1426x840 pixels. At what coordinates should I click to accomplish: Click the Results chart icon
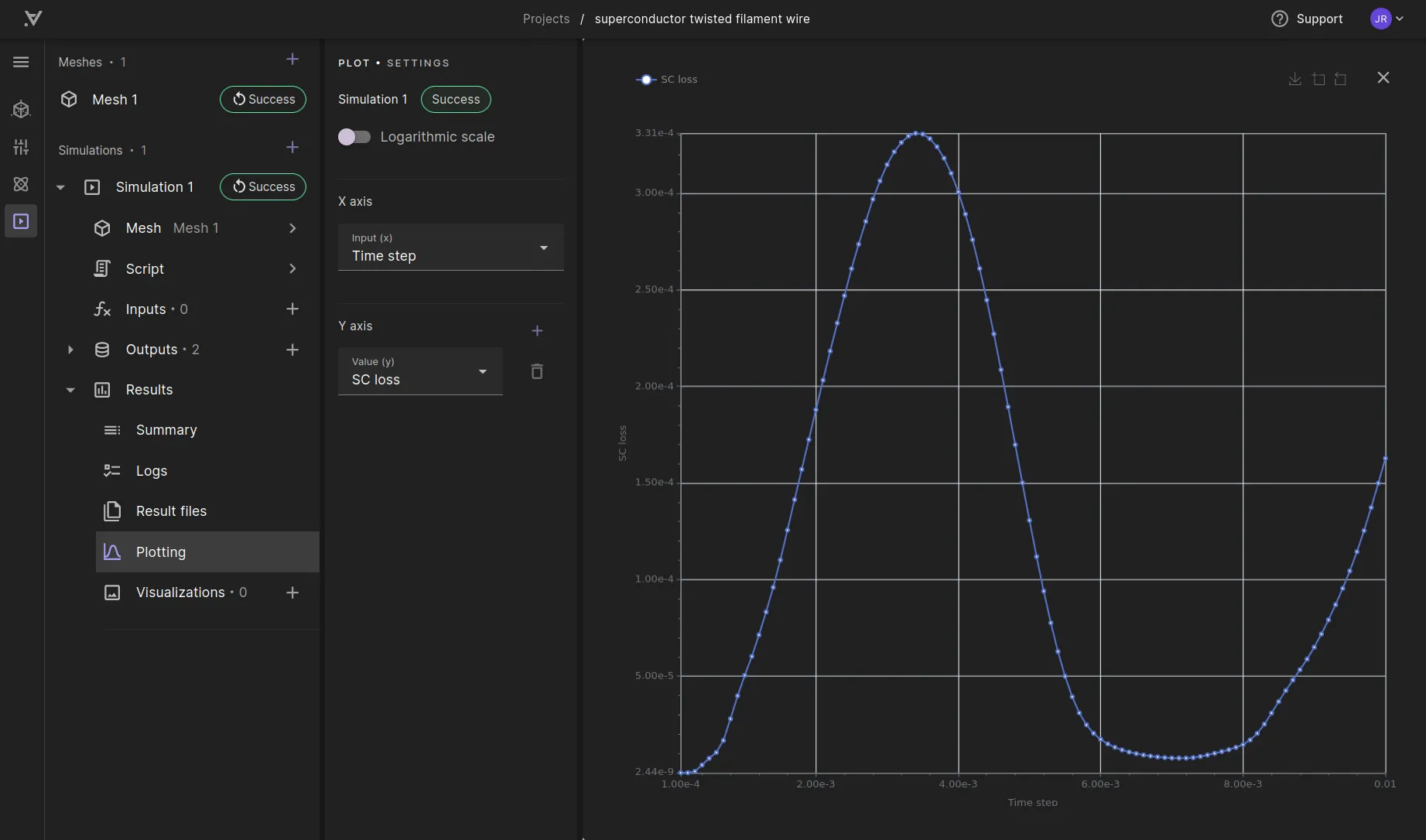click(102, 390)
